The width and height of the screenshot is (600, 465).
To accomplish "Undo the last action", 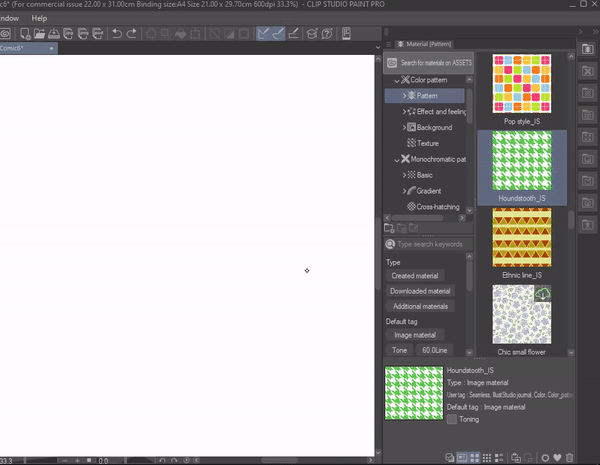I will point(117,34).
